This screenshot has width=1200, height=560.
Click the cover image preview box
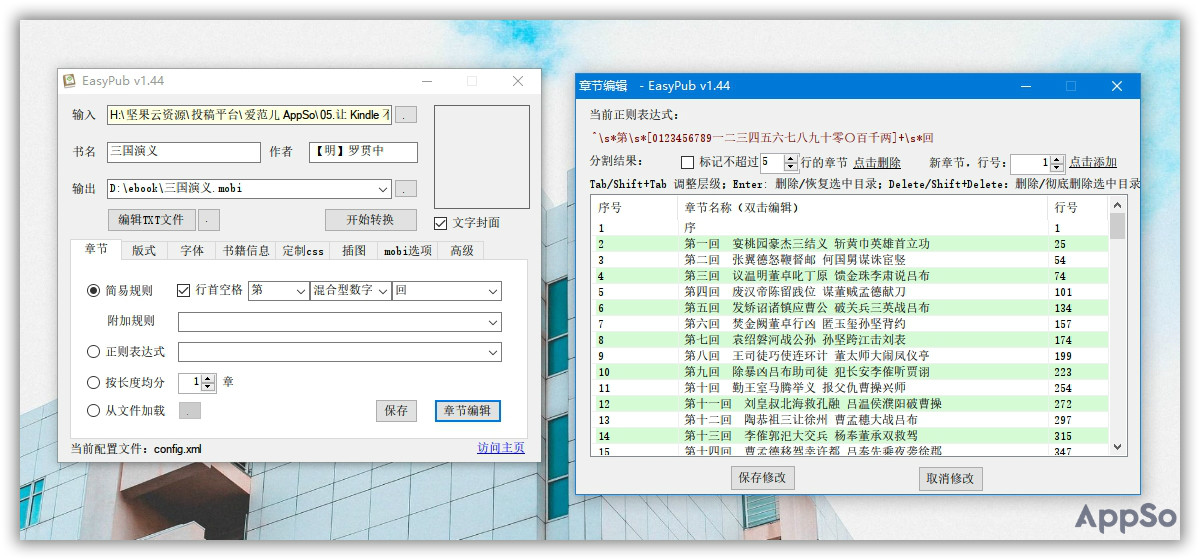point(482,157)
